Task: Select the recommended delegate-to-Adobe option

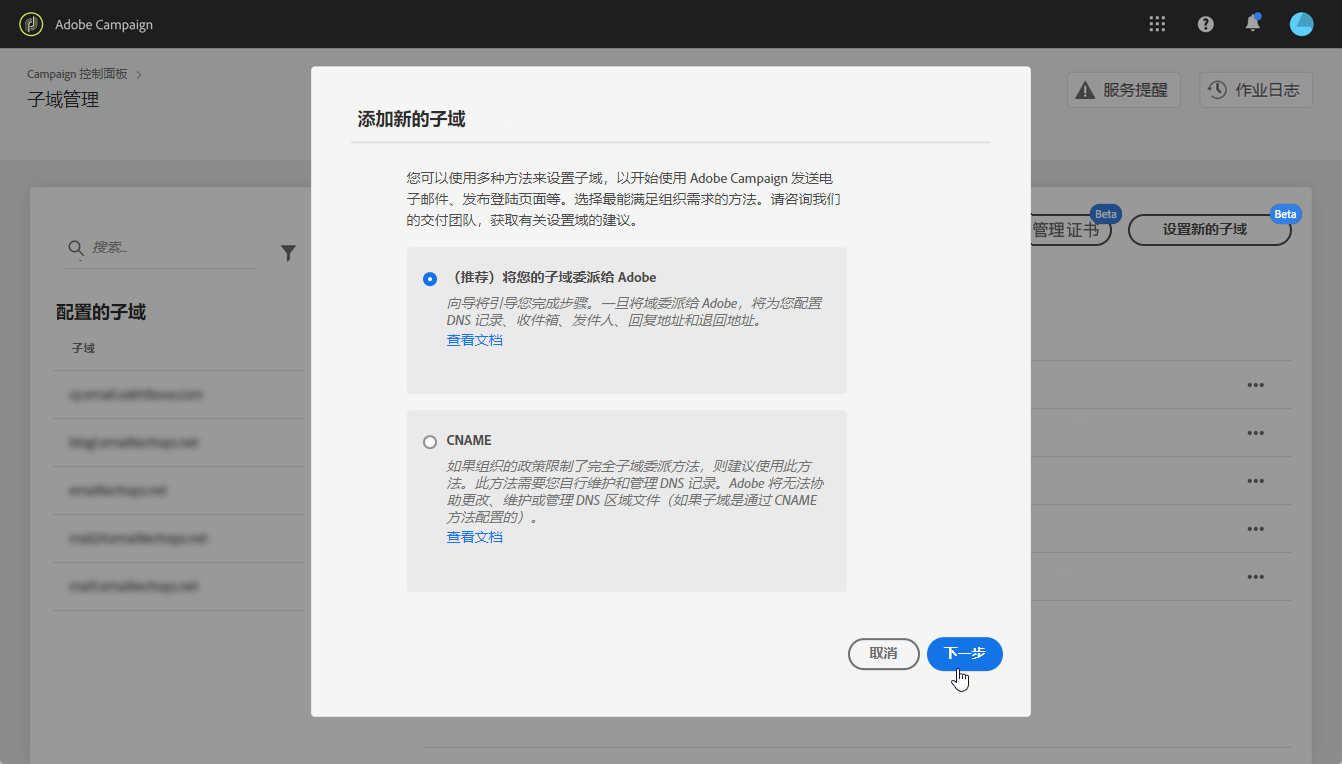Action: pos(430,279)
